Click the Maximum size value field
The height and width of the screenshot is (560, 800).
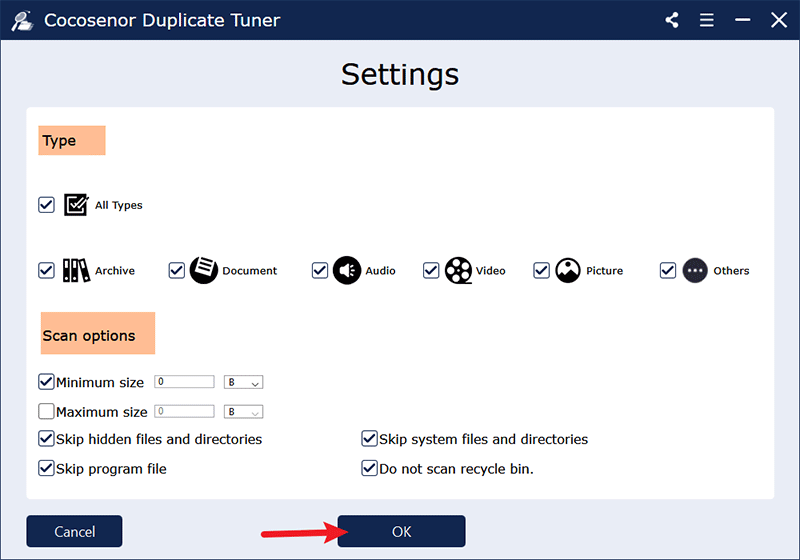pos(184,411)
